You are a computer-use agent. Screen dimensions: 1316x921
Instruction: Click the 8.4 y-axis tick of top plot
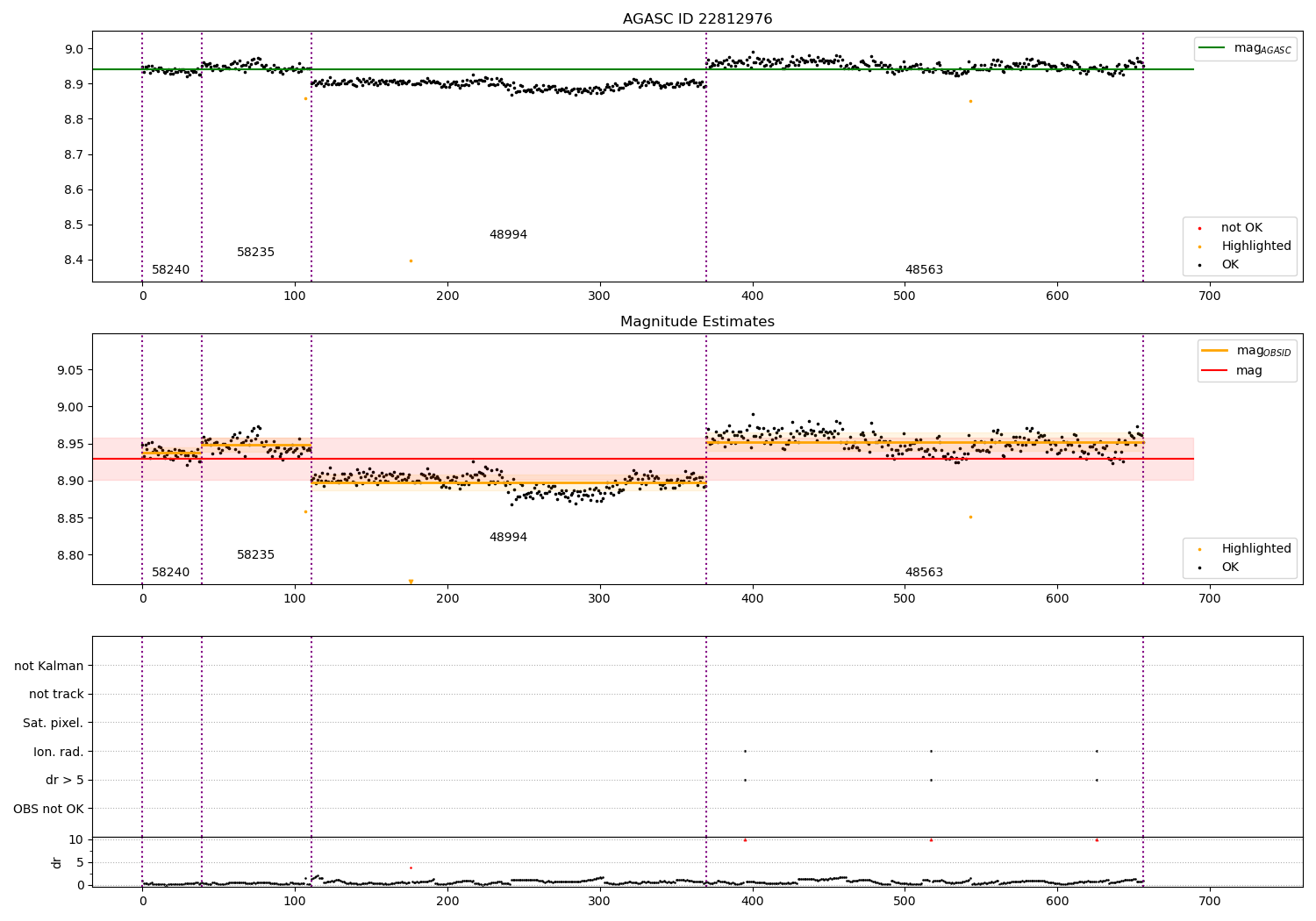click(x=75, y=261)
